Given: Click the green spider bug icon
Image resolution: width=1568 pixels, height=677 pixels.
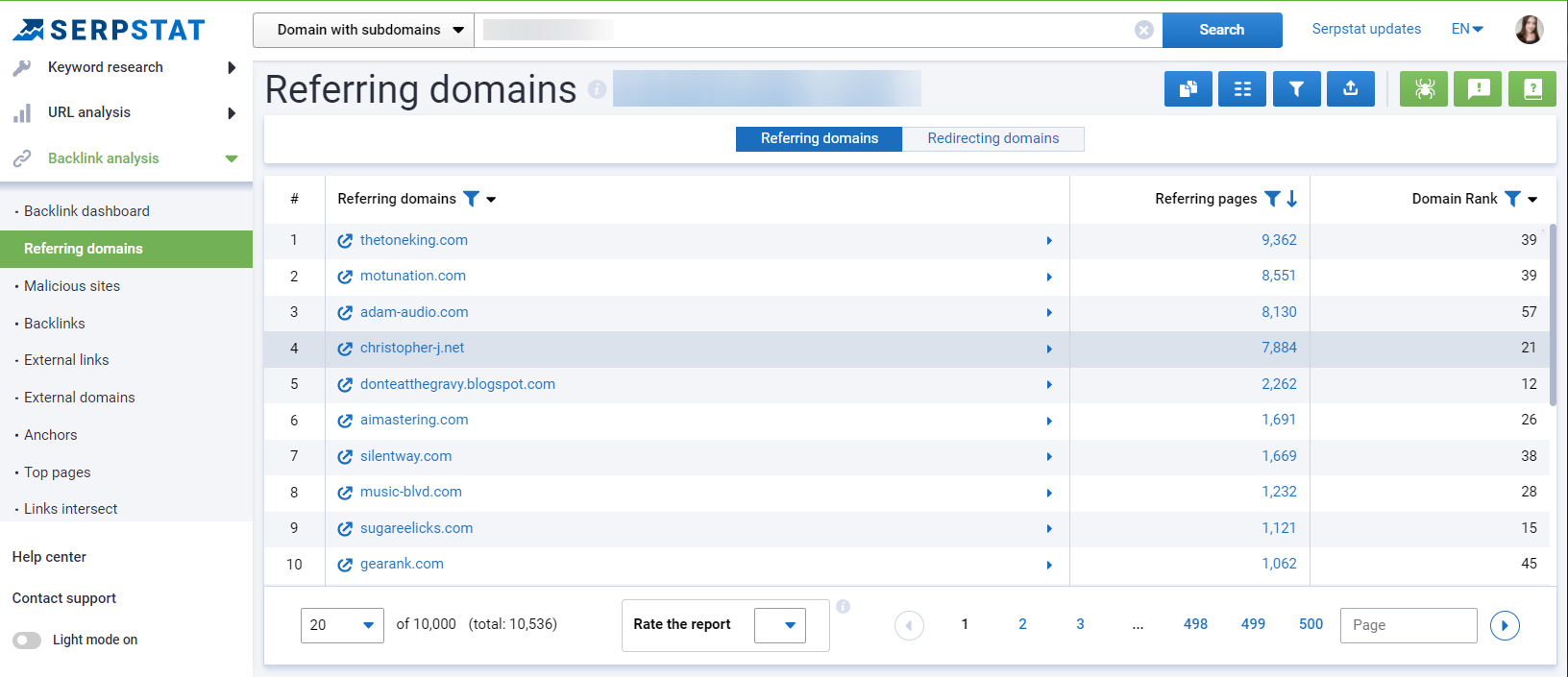Looking at the screenshot, I should [x=1424, y=88].
